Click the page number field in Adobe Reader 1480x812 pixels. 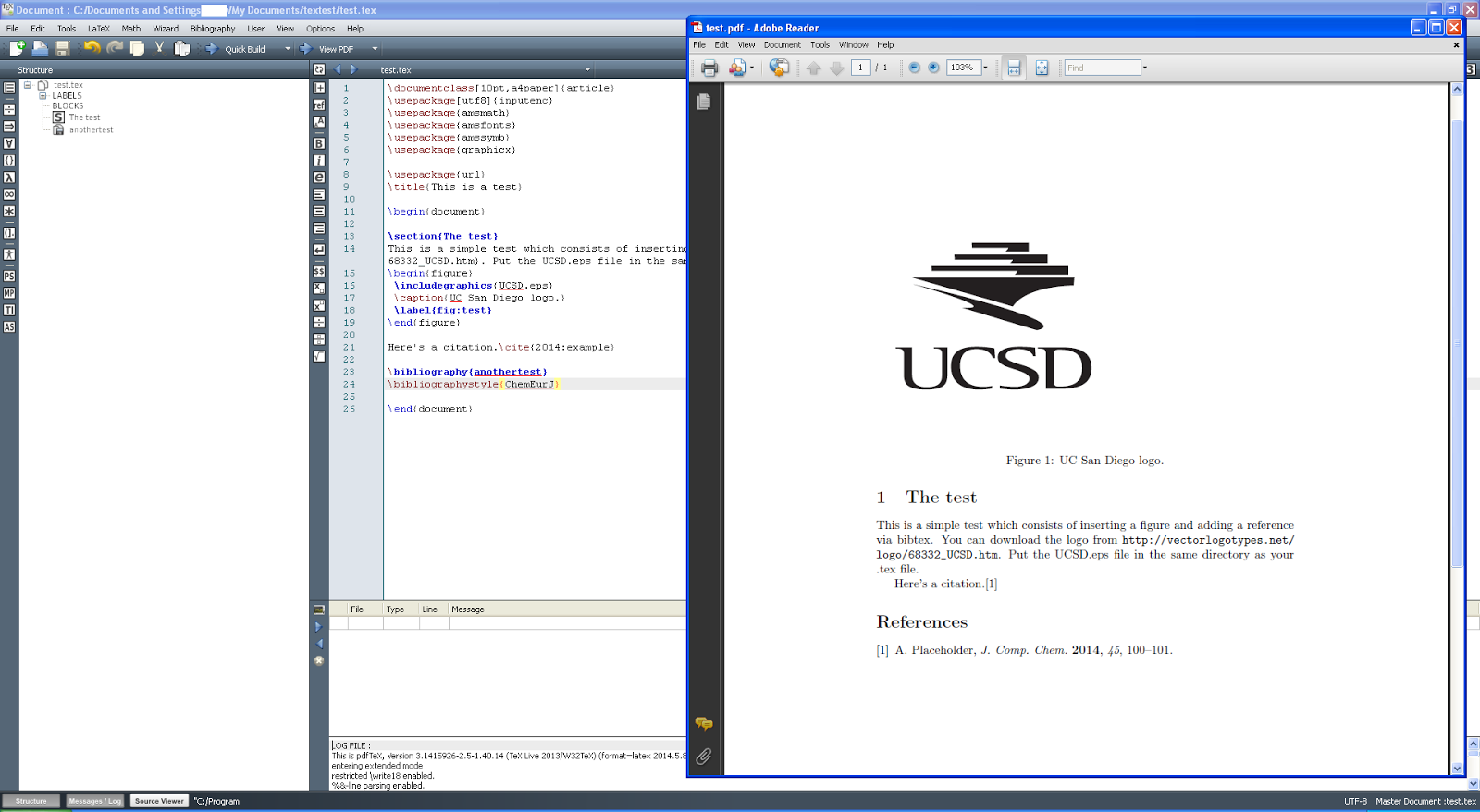(x=860, y=68)
